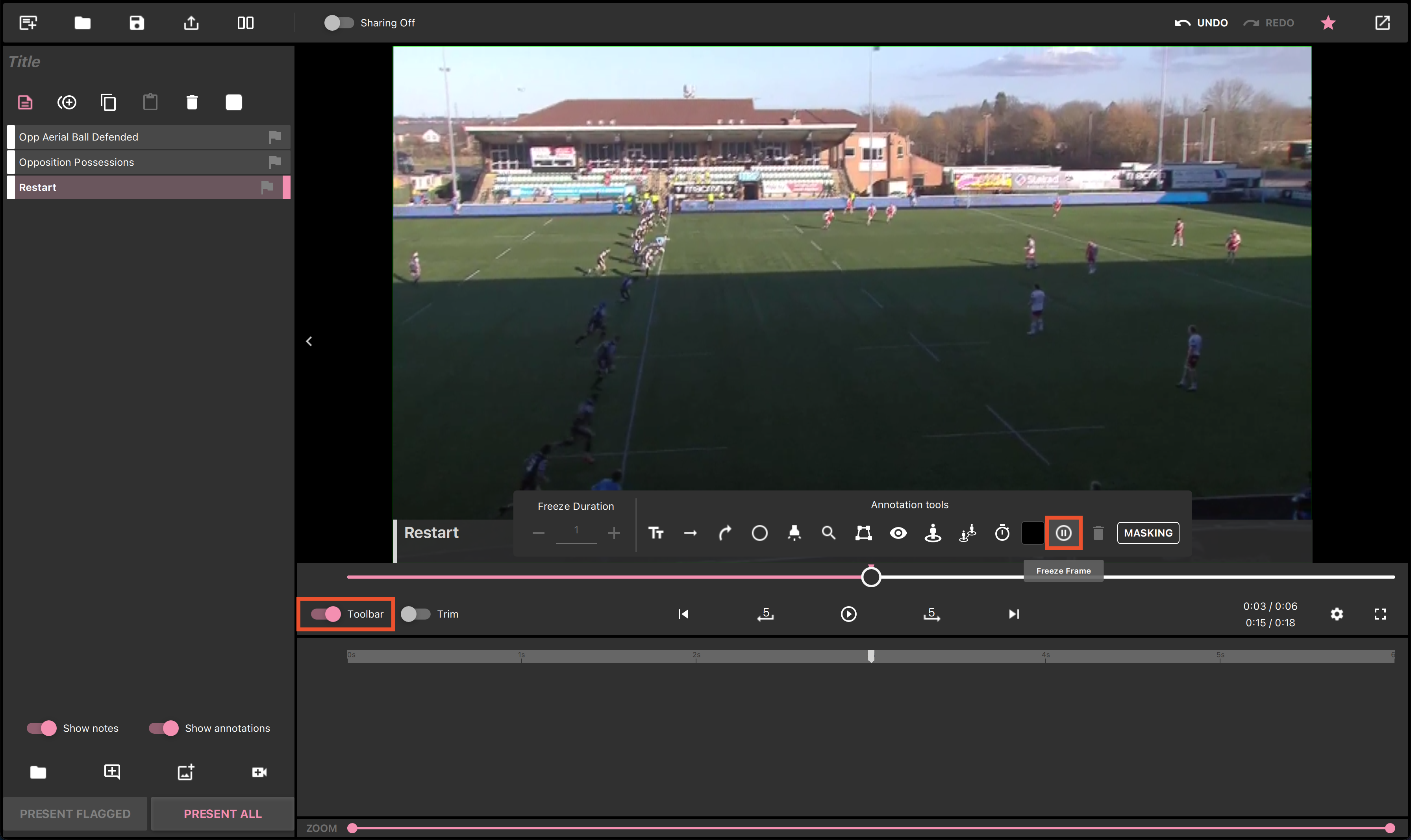Image resolution: width=1411 pixels, height=840 pixels.
Task: Click PRESENT FLAGGED button
Action: click(x=75, y=813)
